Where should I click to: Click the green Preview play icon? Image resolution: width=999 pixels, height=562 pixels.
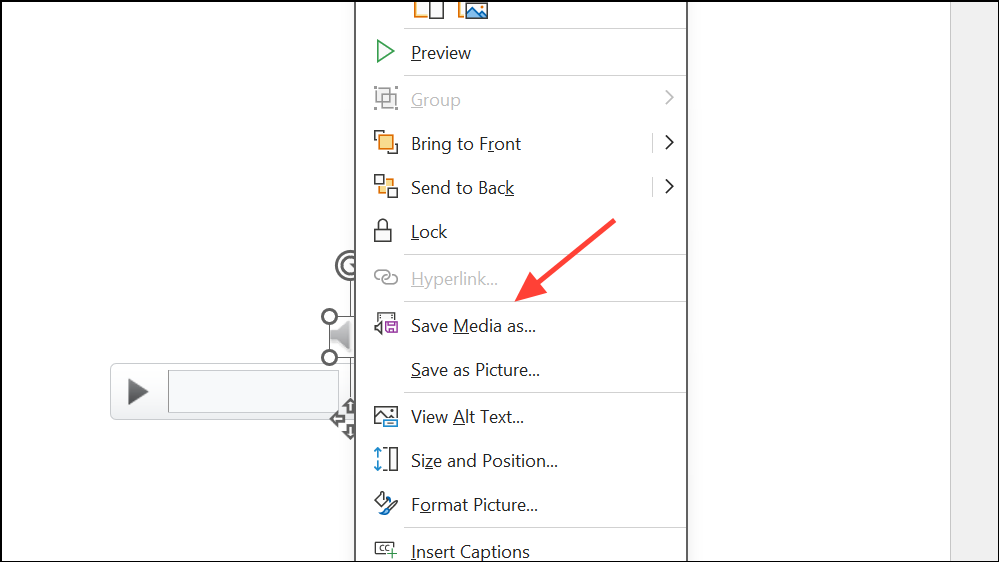tap(385, 52)
